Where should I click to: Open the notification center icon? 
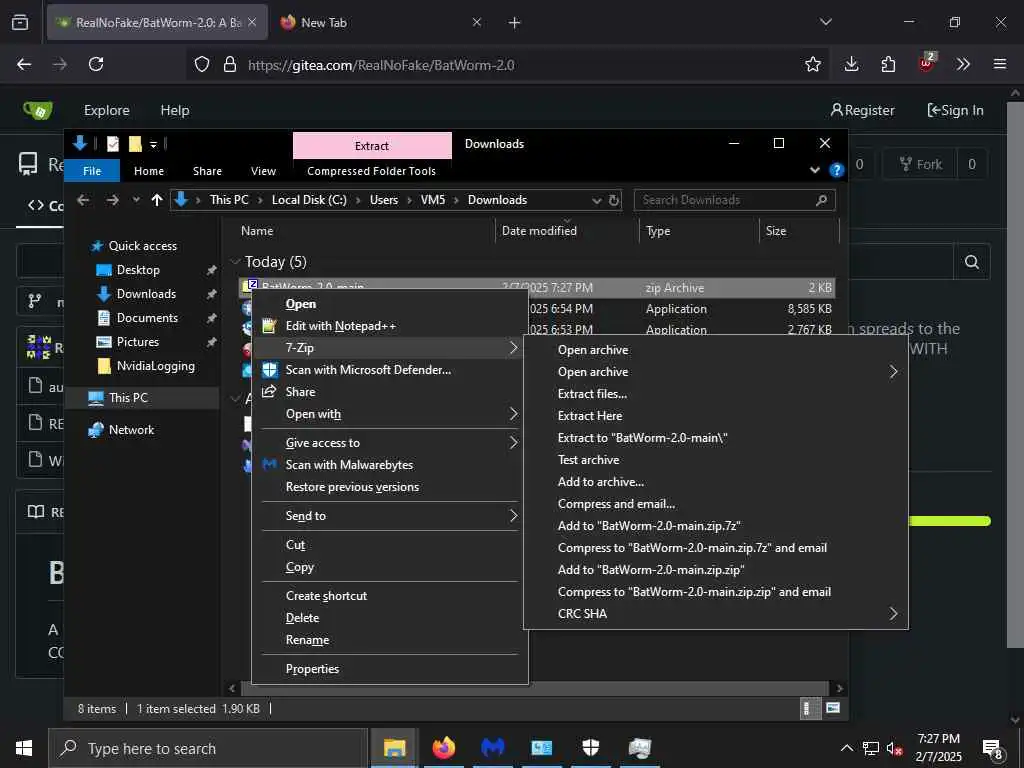(993, 748)
